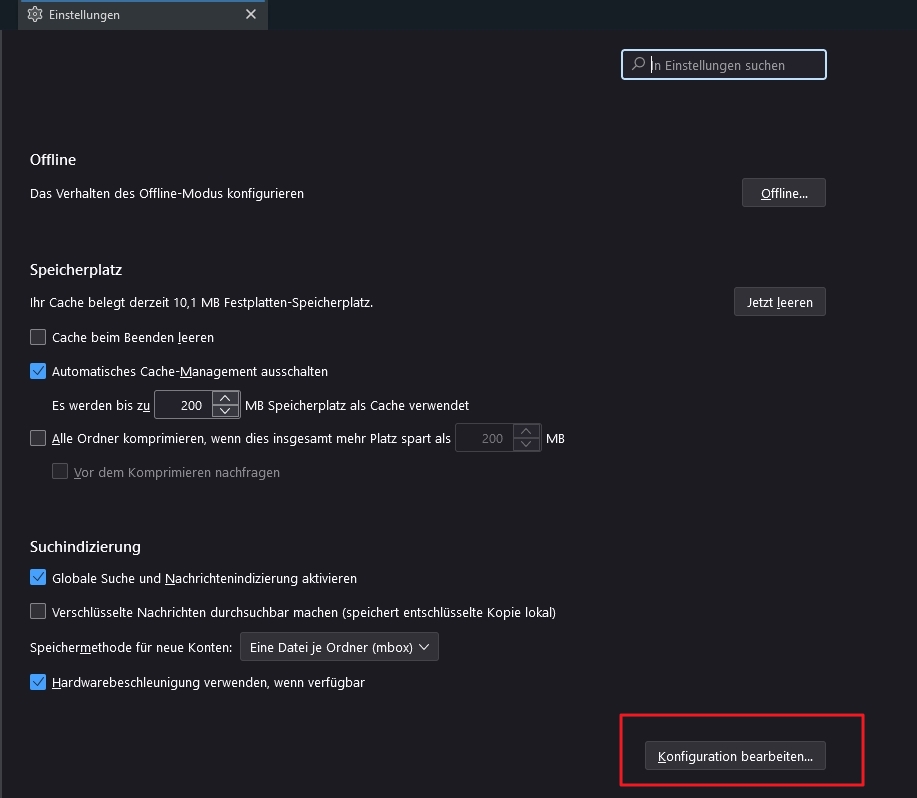
Task: Click the 'In Einstellungen suchen' search field
Action: (x=735, y=65)
